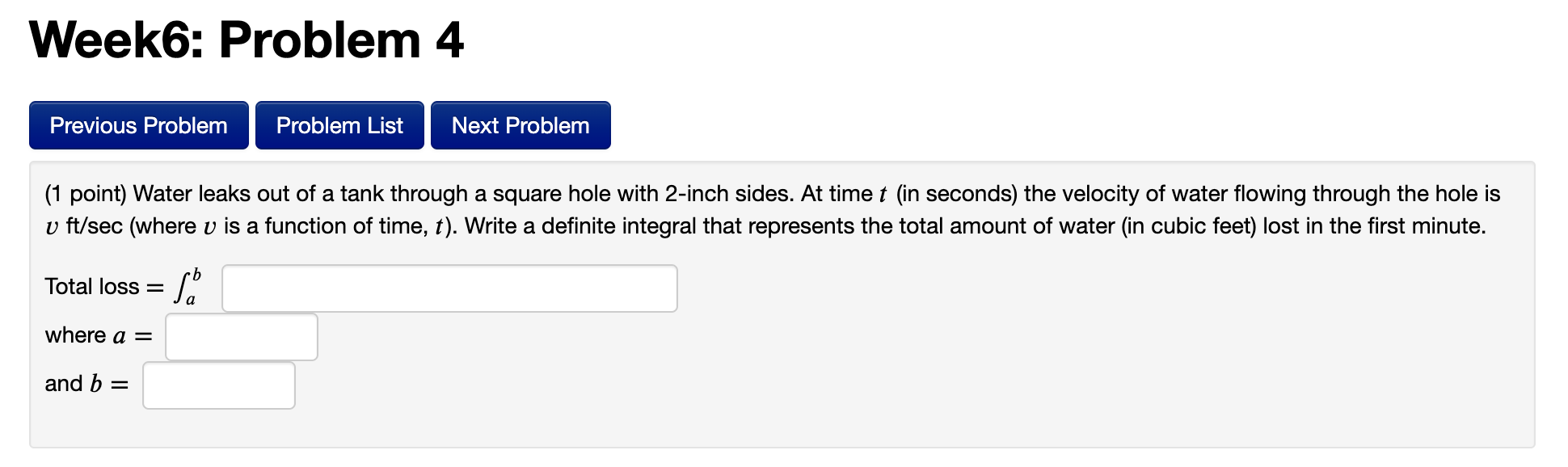Screen dimensions: 1568x467
Task: Select the input field for upper limit b
Action: pyautogui.click(x=218, y=385)
